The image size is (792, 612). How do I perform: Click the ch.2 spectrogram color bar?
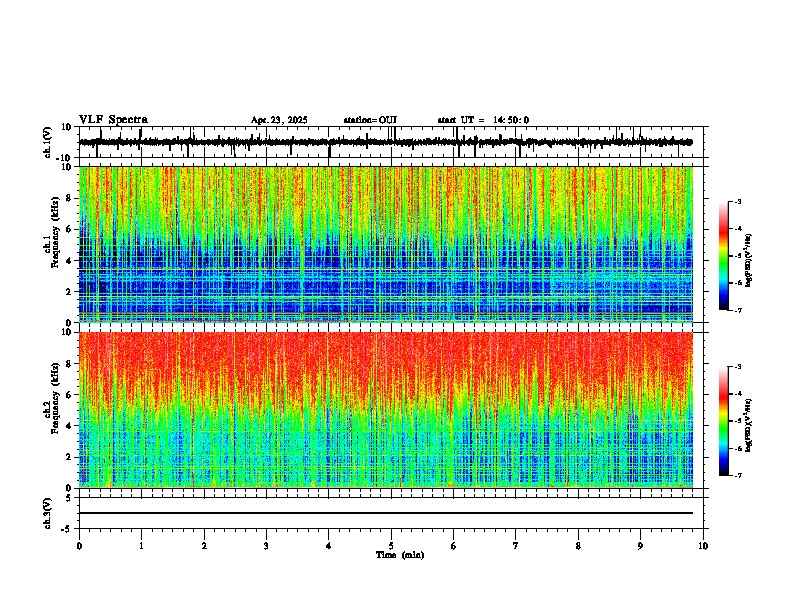coord(723,421)
